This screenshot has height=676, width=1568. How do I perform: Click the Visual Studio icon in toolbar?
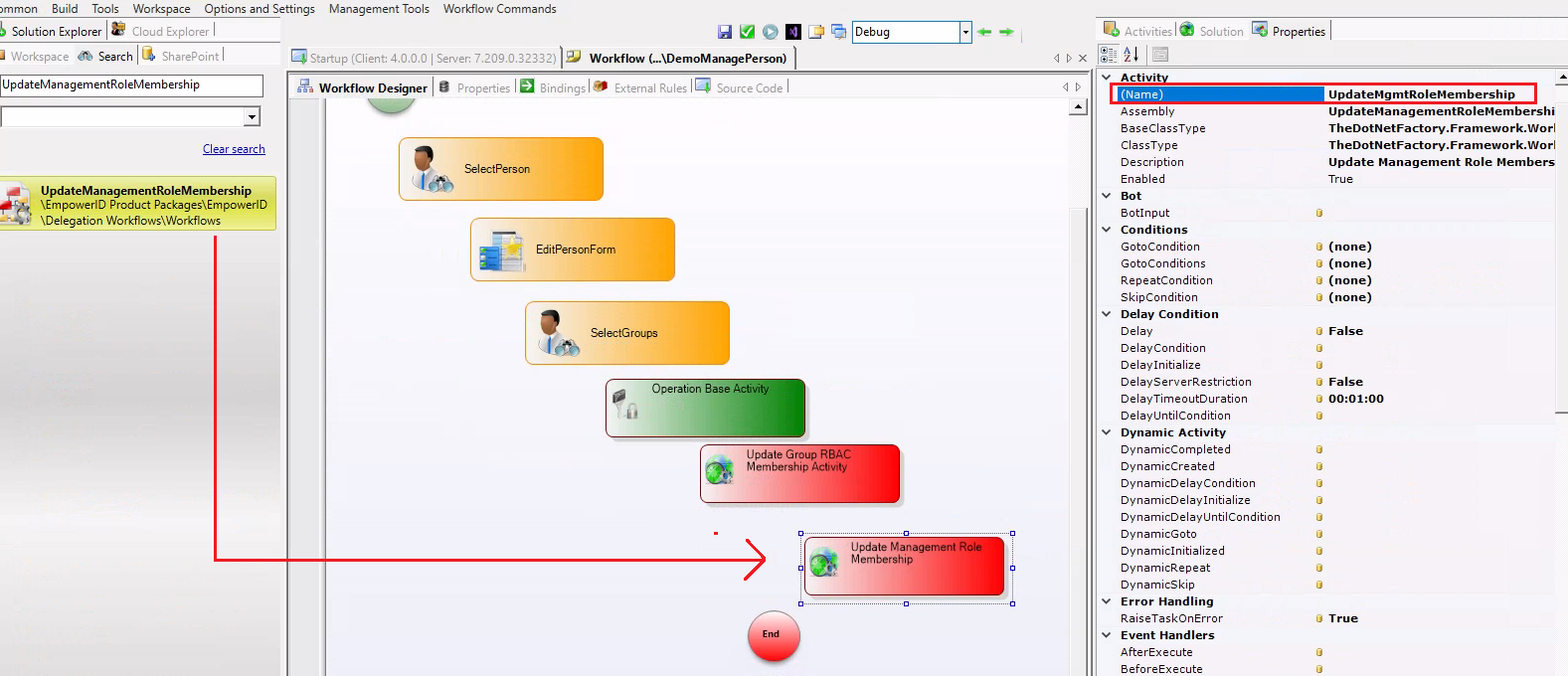pyautogui.click(x=792, y=32)
